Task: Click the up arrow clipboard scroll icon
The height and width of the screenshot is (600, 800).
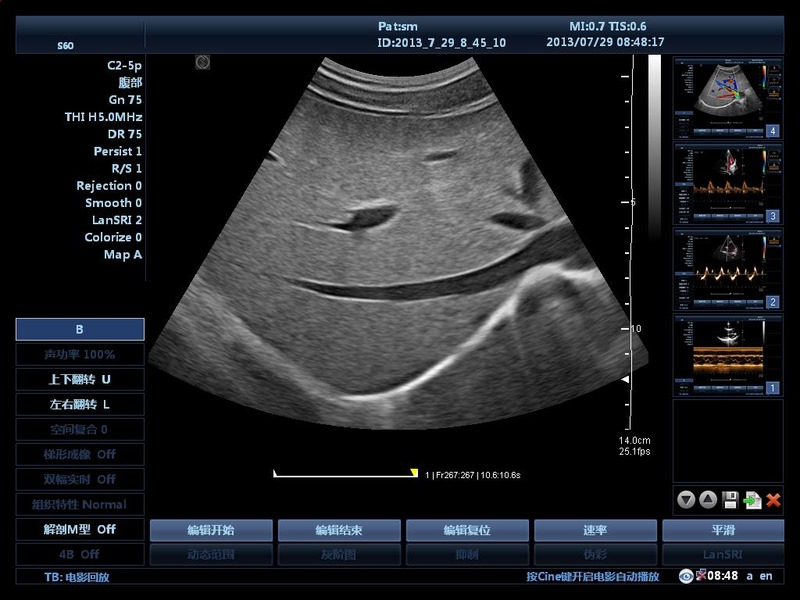Action: pyautogui.click(x=707, y=500)
